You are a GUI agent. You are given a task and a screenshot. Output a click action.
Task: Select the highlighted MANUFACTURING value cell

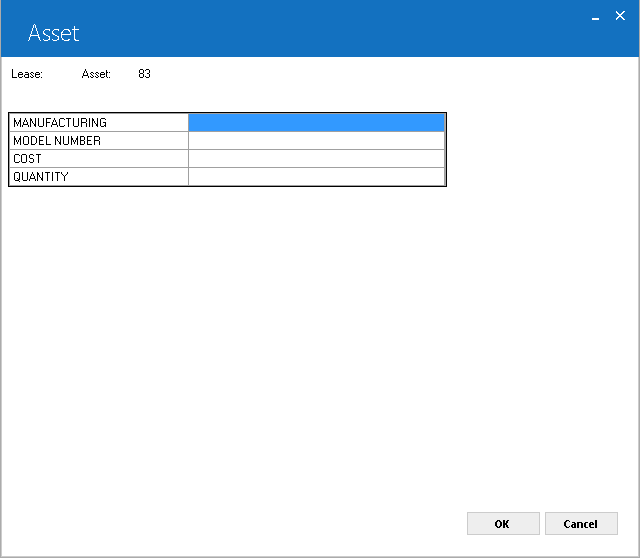pos(316,122)
